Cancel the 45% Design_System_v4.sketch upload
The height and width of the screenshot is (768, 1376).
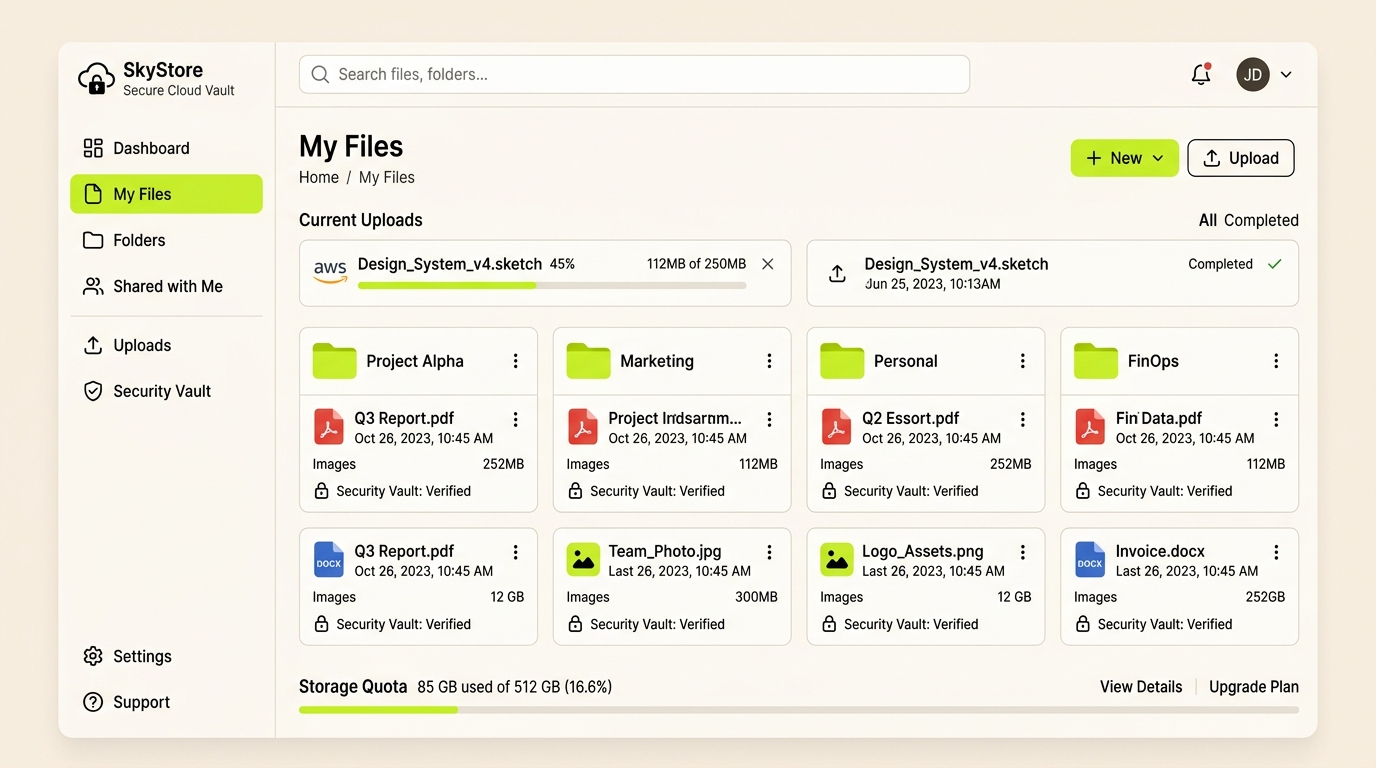(x=768, y=264)
